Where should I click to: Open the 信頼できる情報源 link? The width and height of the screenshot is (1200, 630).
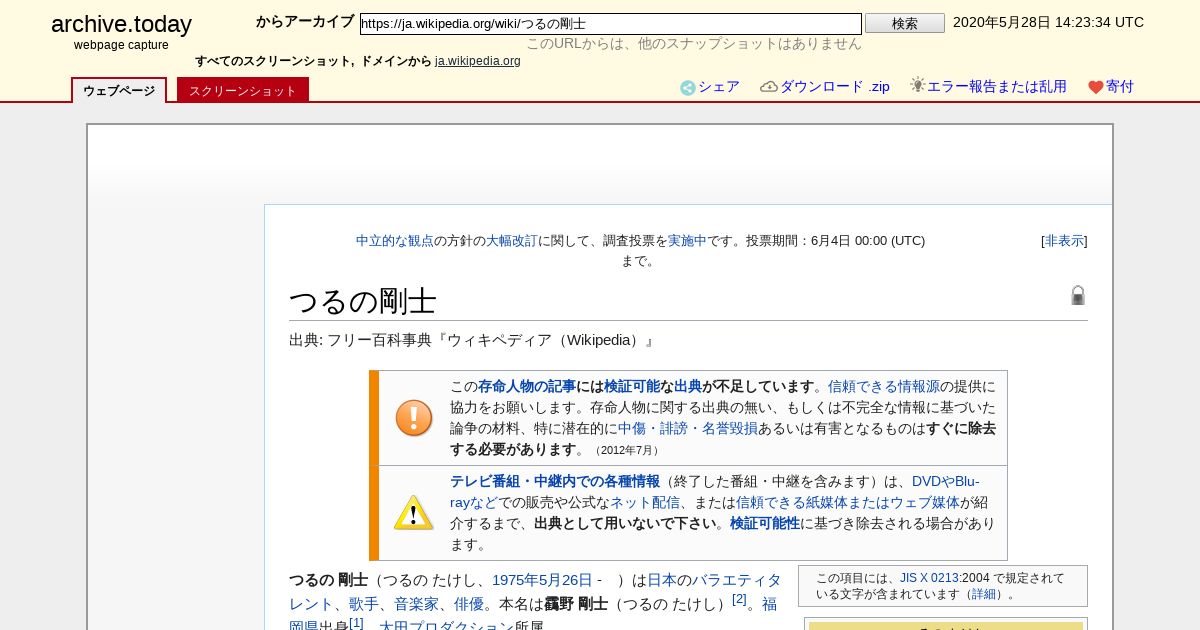[884, 386]
